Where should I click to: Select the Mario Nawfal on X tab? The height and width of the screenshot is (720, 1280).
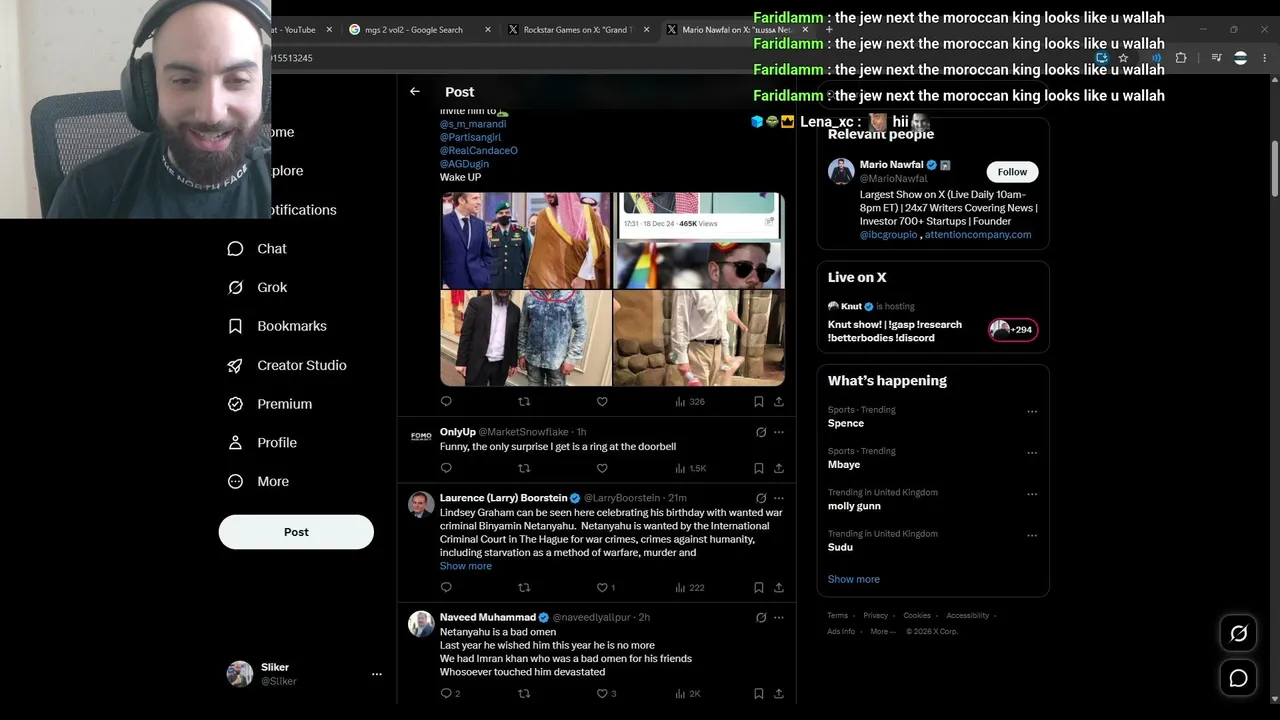(x=735, y=30)
